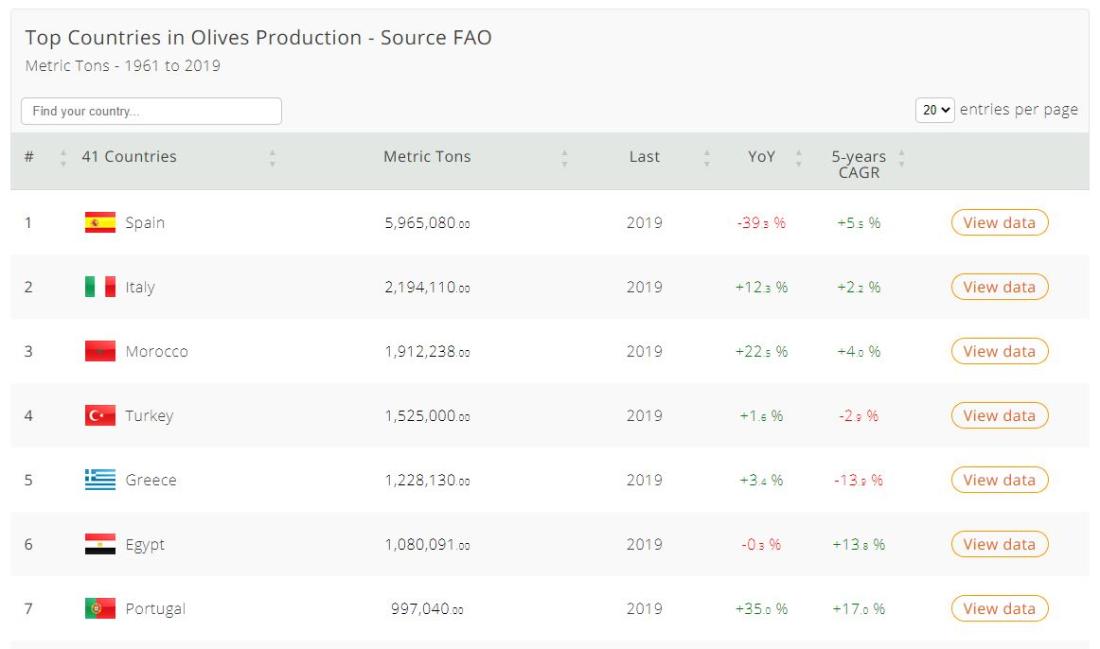Click Egypt's -0 % YoY value
The image size is (1100, 649).
(x=761, y=545)
